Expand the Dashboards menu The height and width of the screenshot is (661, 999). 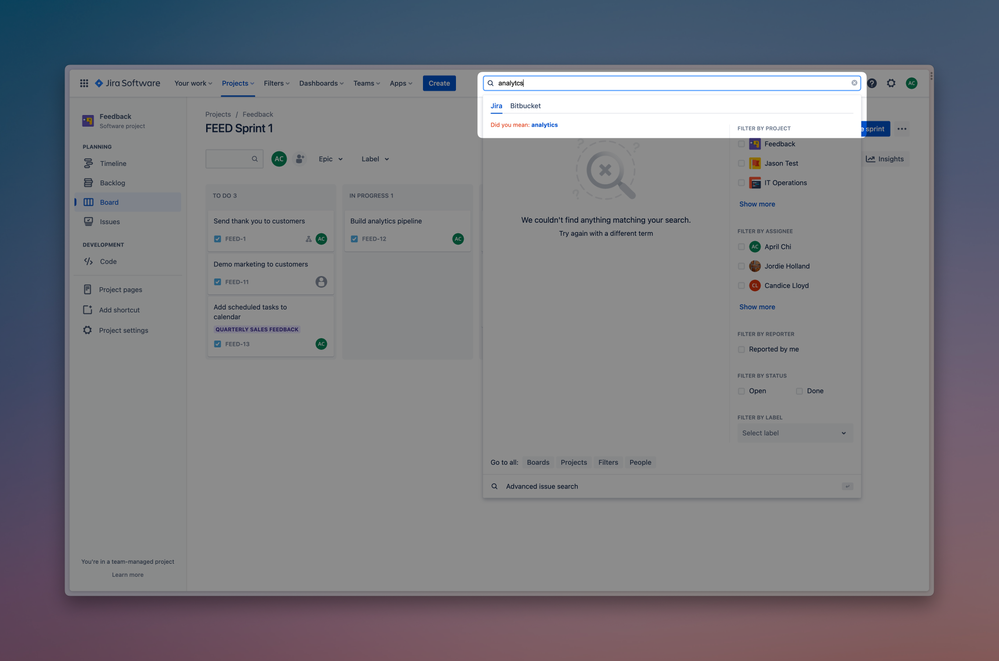(321, 83)
